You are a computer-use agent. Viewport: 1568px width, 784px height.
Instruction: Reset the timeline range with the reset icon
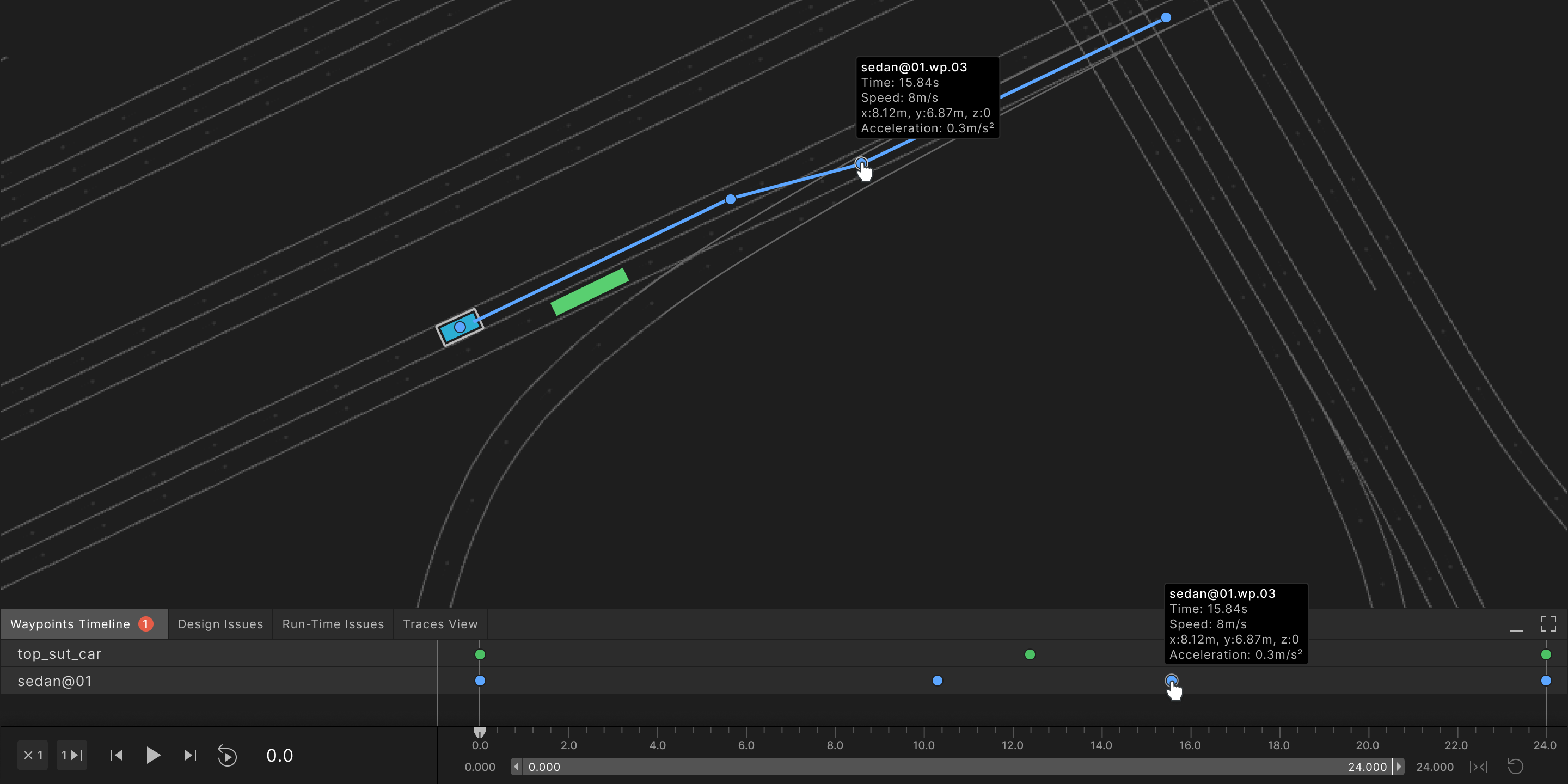[x=1515, y=767]
